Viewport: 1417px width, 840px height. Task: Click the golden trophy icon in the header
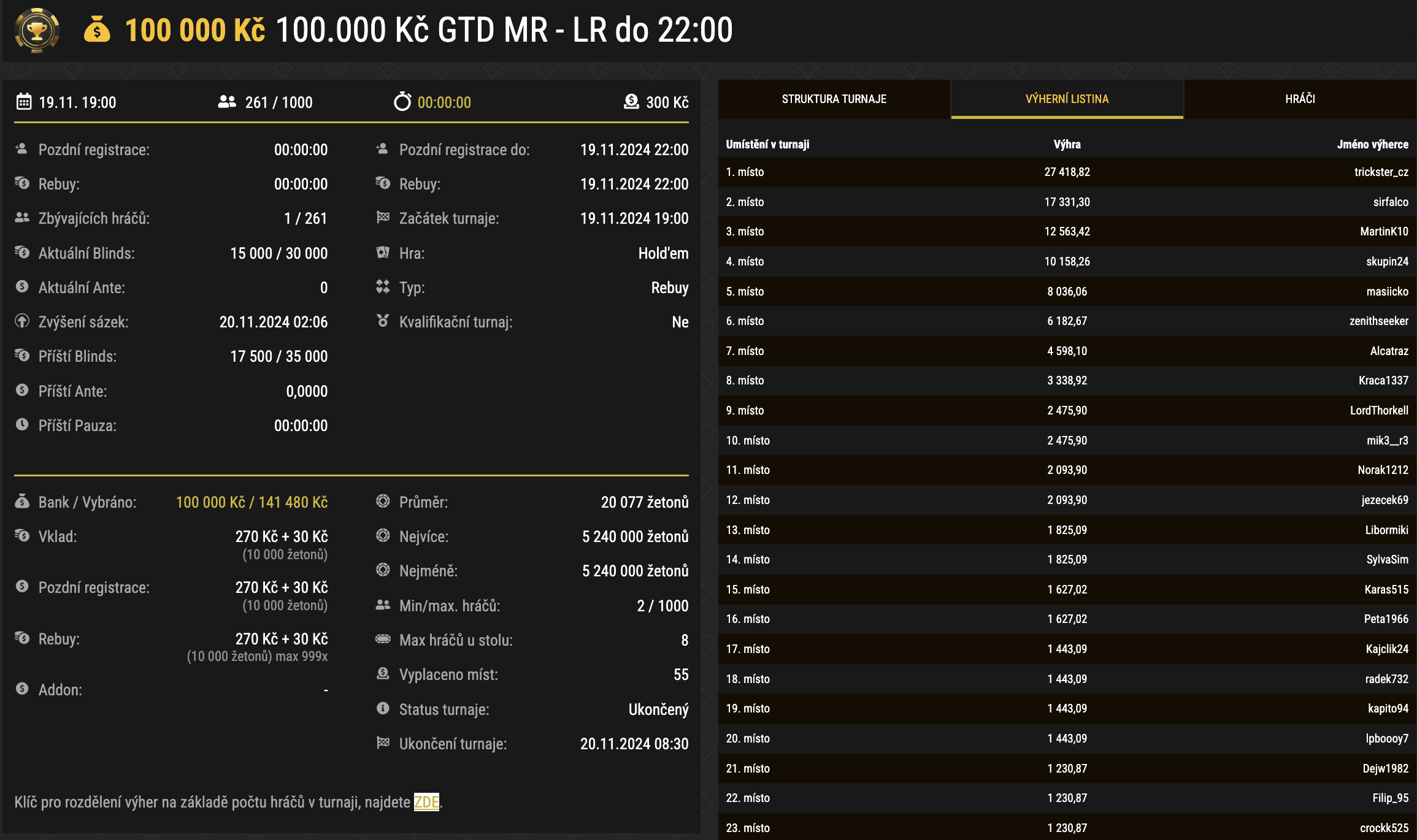tap(37, 28)
